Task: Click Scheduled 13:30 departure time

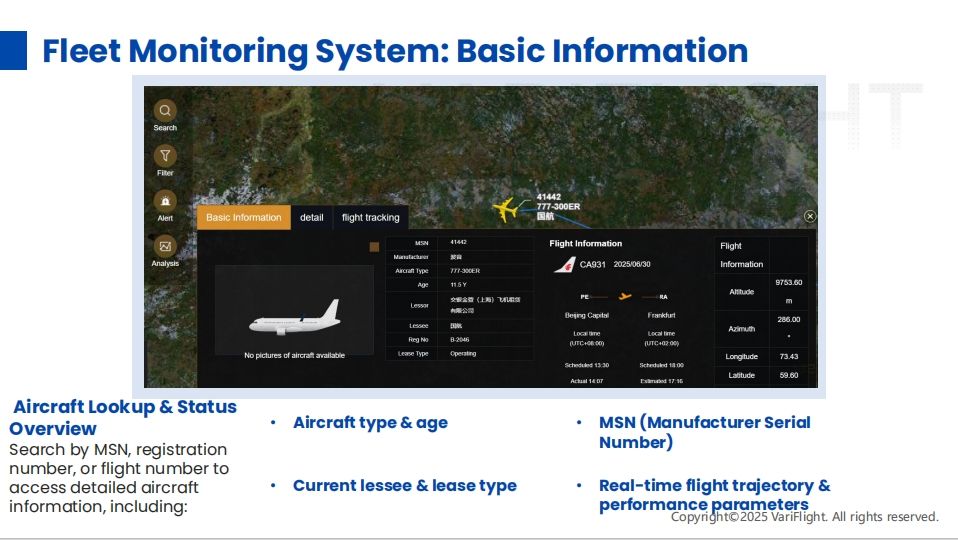Action: pos(587,365)
